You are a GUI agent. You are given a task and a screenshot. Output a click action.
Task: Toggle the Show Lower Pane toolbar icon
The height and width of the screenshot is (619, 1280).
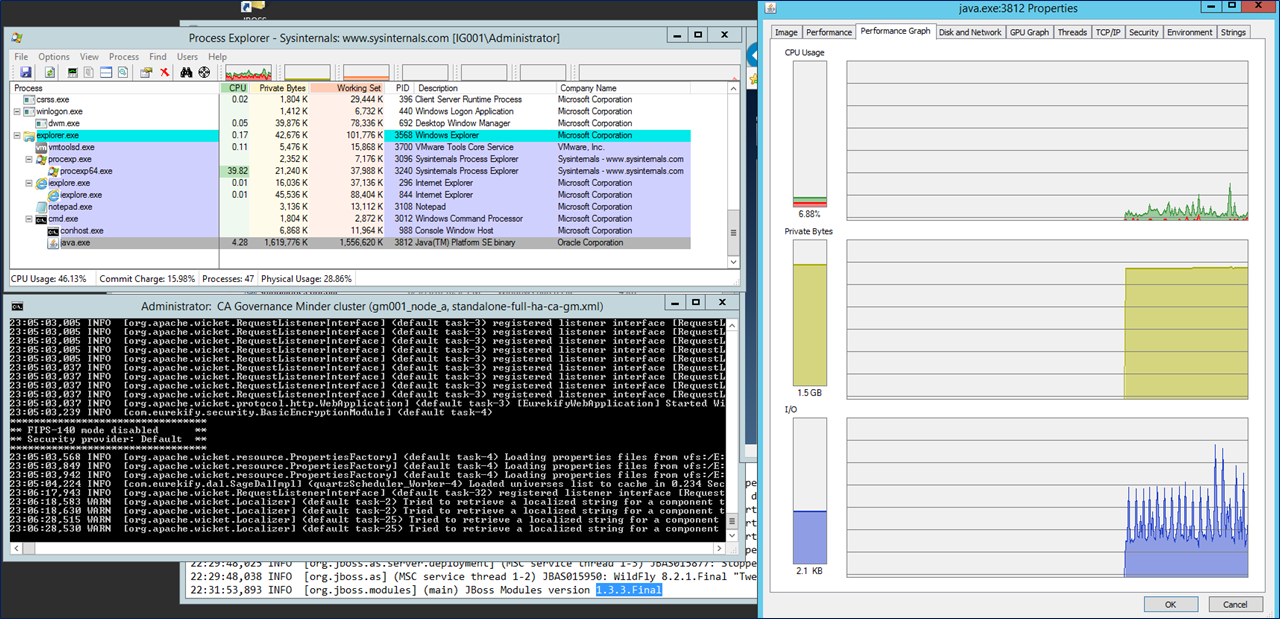[x=105, y=72]
